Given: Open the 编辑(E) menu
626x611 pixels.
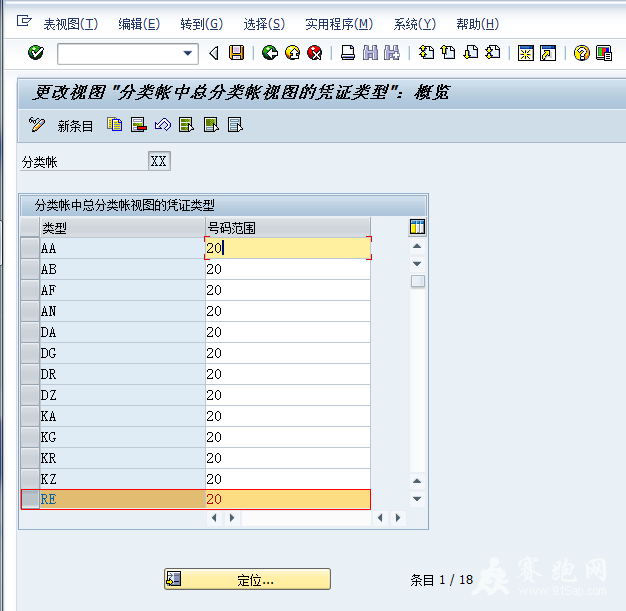Looking at the screenshot, I should click(x=139, y=24).
